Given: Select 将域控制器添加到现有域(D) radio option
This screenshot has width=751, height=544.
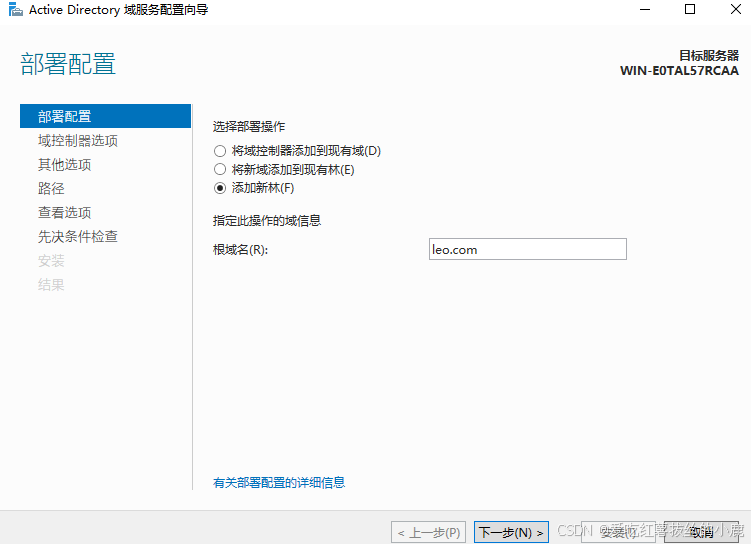Looking at the screenshot, I should pyautogui.click(x=220, y=151).
